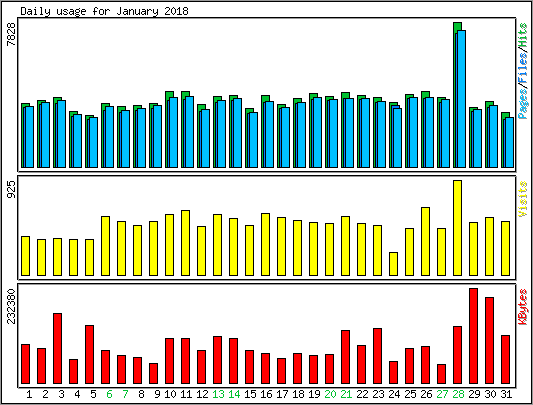
Task: Click the green weekend day label 28
Action: (458, 394)
